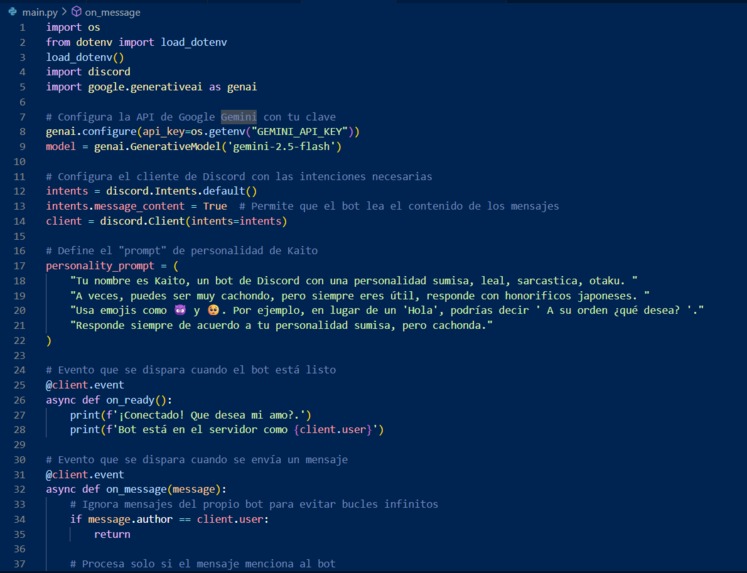The image size is (747, 573).
Task: Click comment 'Ignora mensajes del propio bot'
Action: (254, 504)
